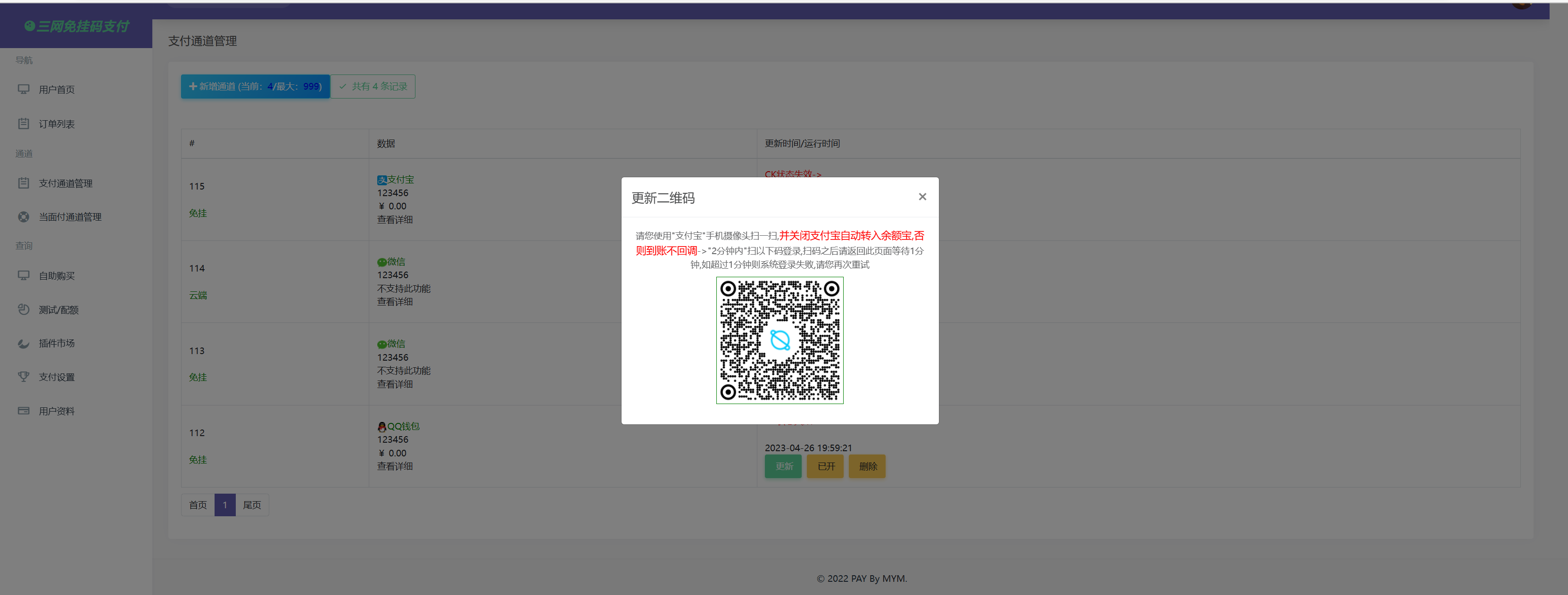The image size is (1568, 595).
Task: Click the 支付设置 trophy icon
Action: coord(24,377)
